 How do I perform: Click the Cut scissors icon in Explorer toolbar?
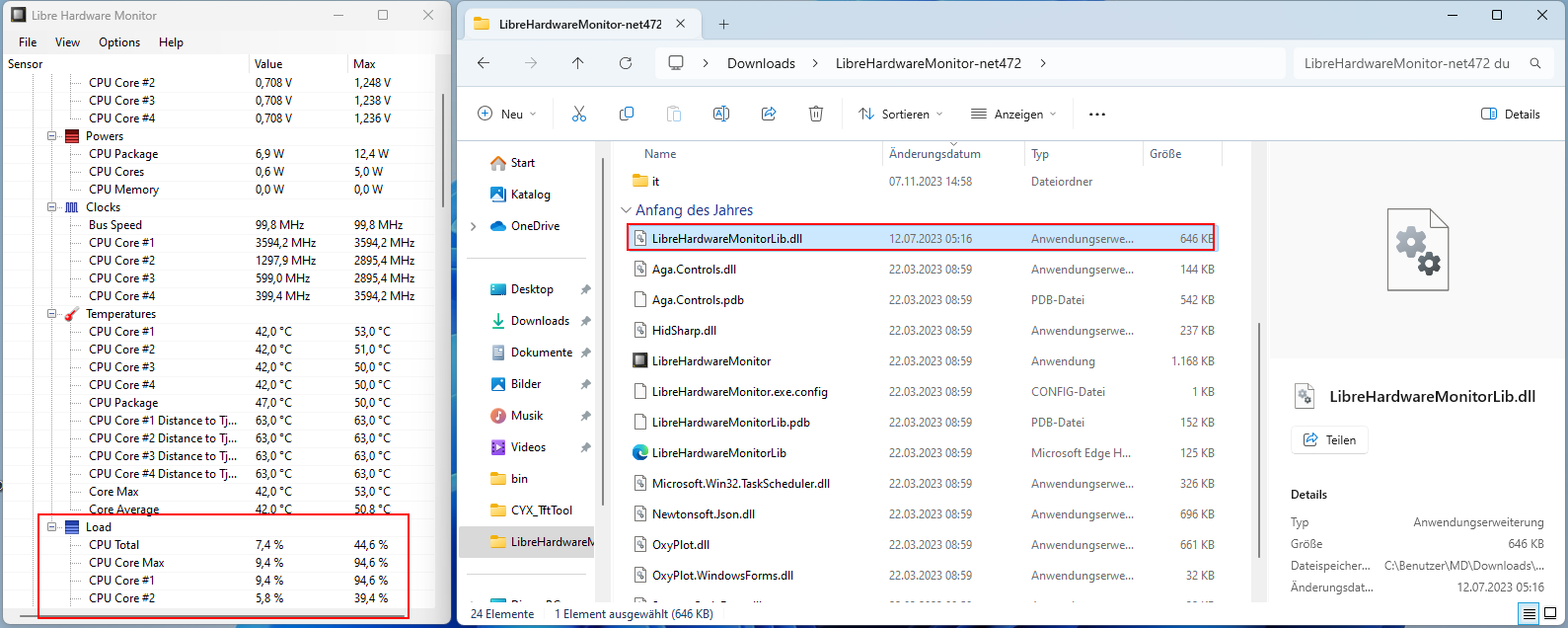pos(579,115)
